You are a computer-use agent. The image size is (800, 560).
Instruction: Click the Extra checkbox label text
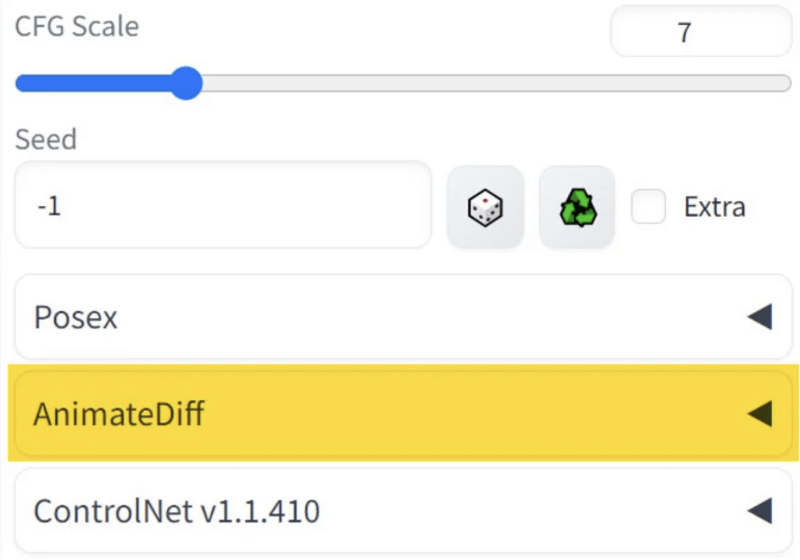[x=714, y=207]
